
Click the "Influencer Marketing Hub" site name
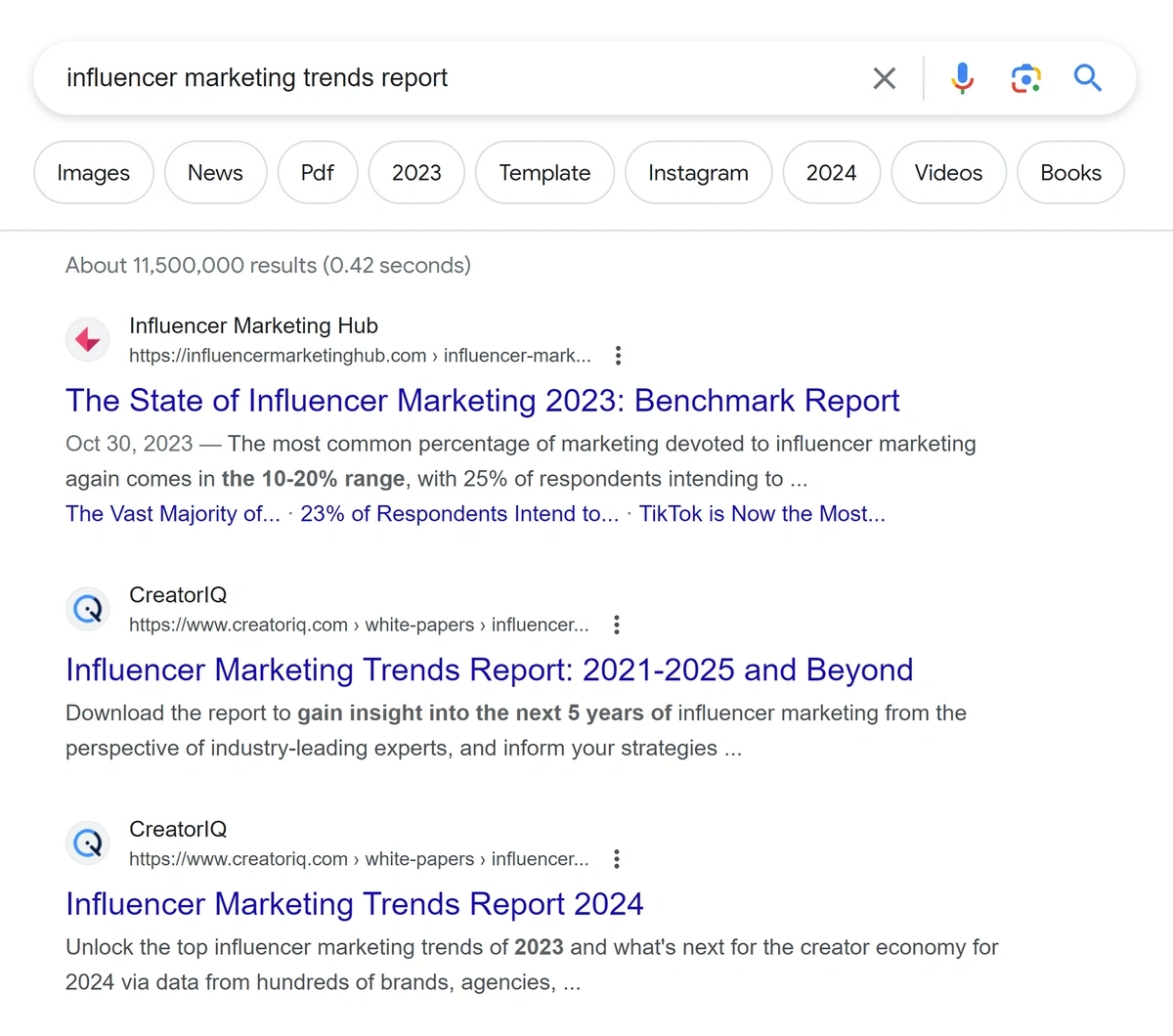click(253, 325)
